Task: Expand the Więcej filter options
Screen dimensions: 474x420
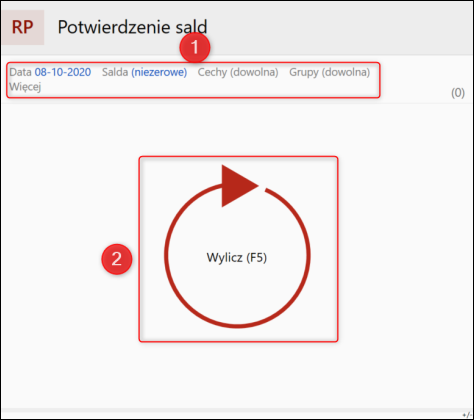Action: [x=25, y=87]
